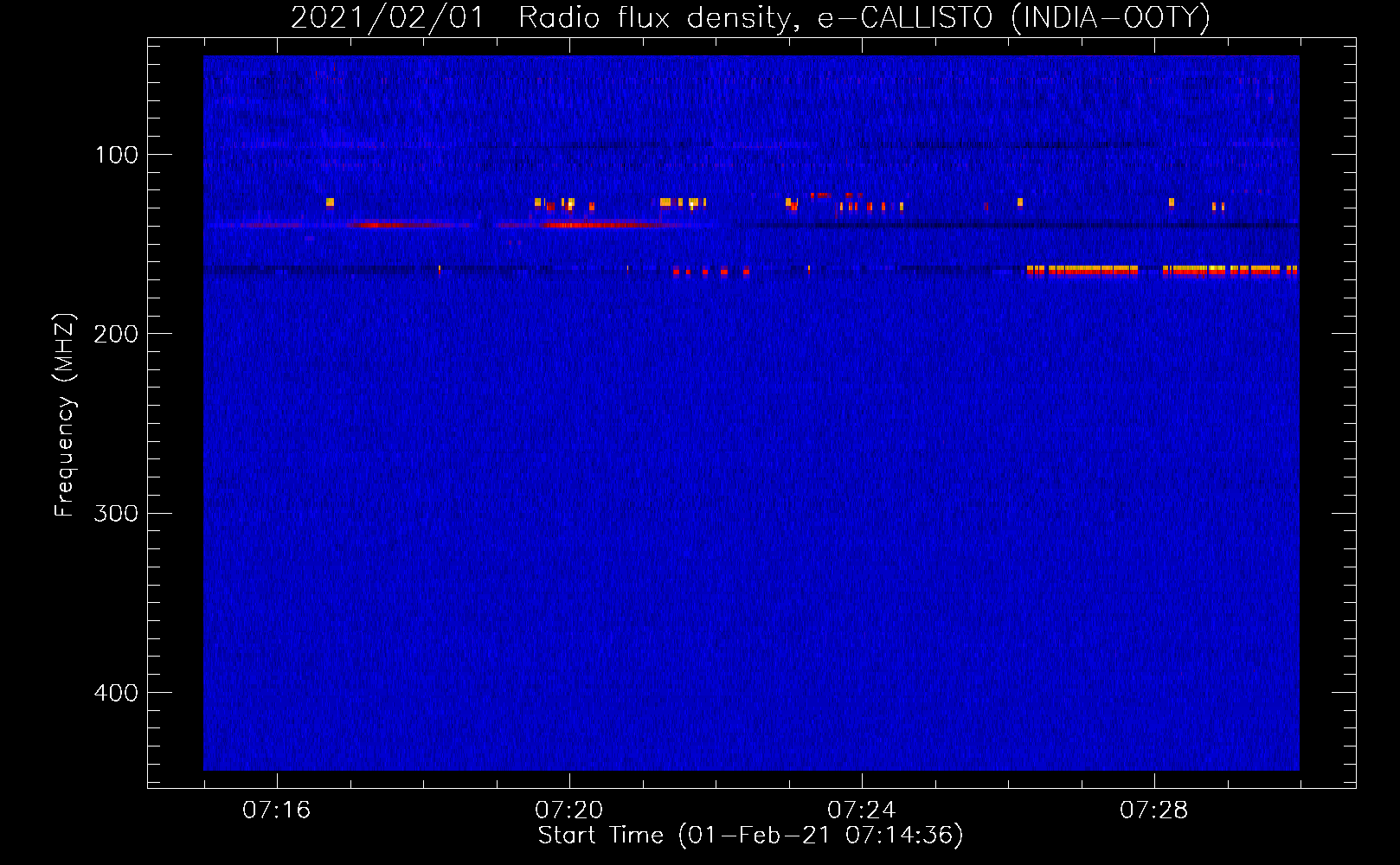Click the 07:28 time tick label
The image size is (1400, 865).
tap(1153, 811)
